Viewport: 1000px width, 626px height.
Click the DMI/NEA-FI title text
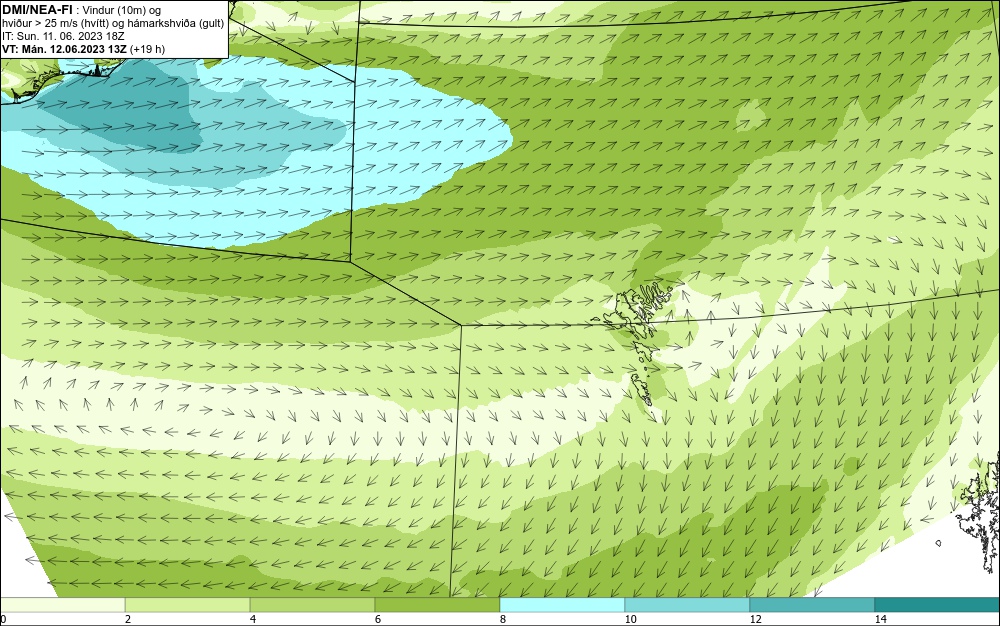(37, 10)
